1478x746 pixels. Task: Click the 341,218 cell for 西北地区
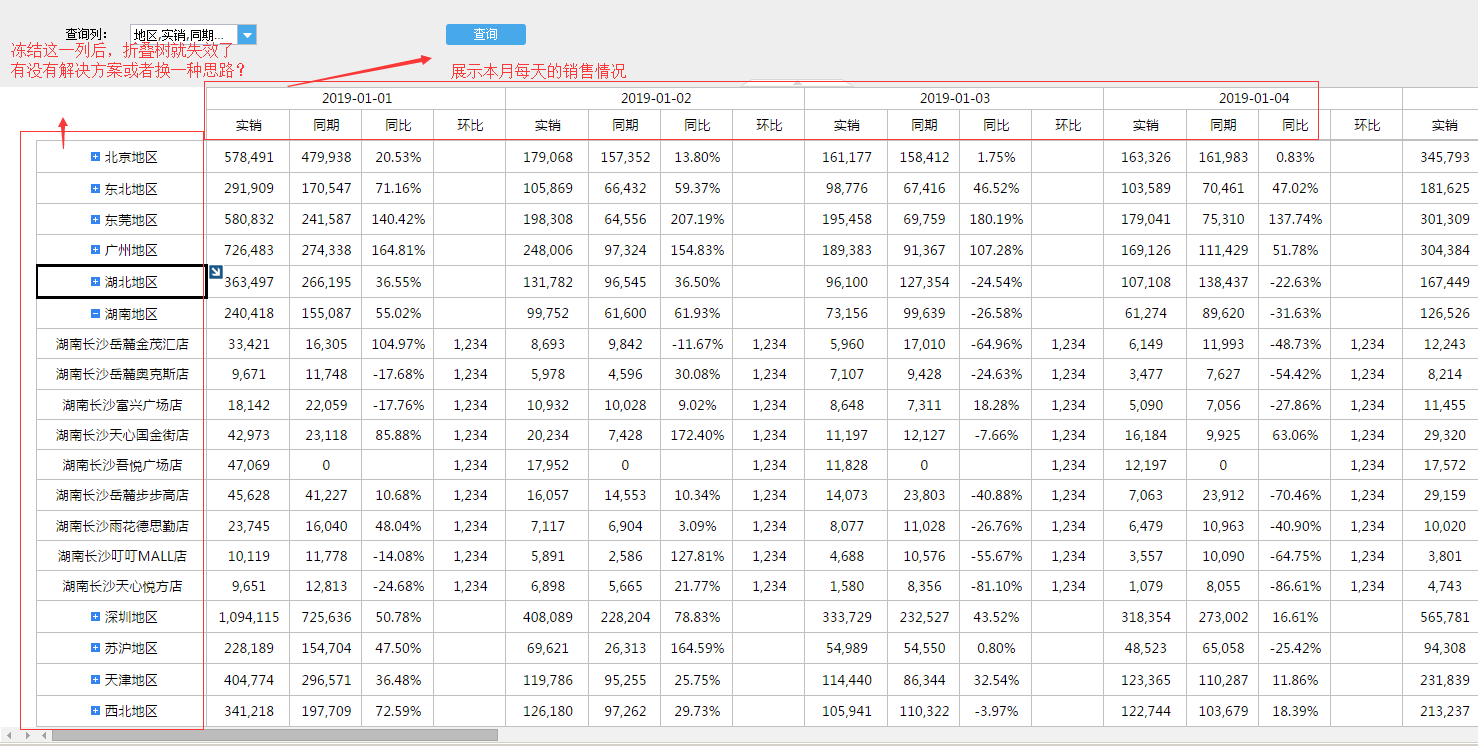248,711
